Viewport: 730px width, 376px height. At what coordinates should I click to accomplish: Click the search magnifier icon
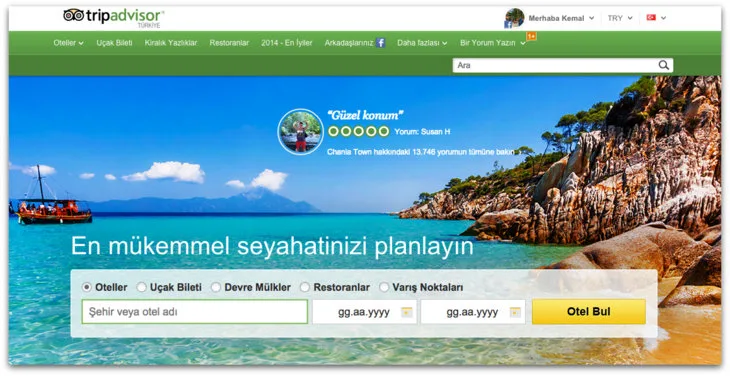[x=663, y=65]
